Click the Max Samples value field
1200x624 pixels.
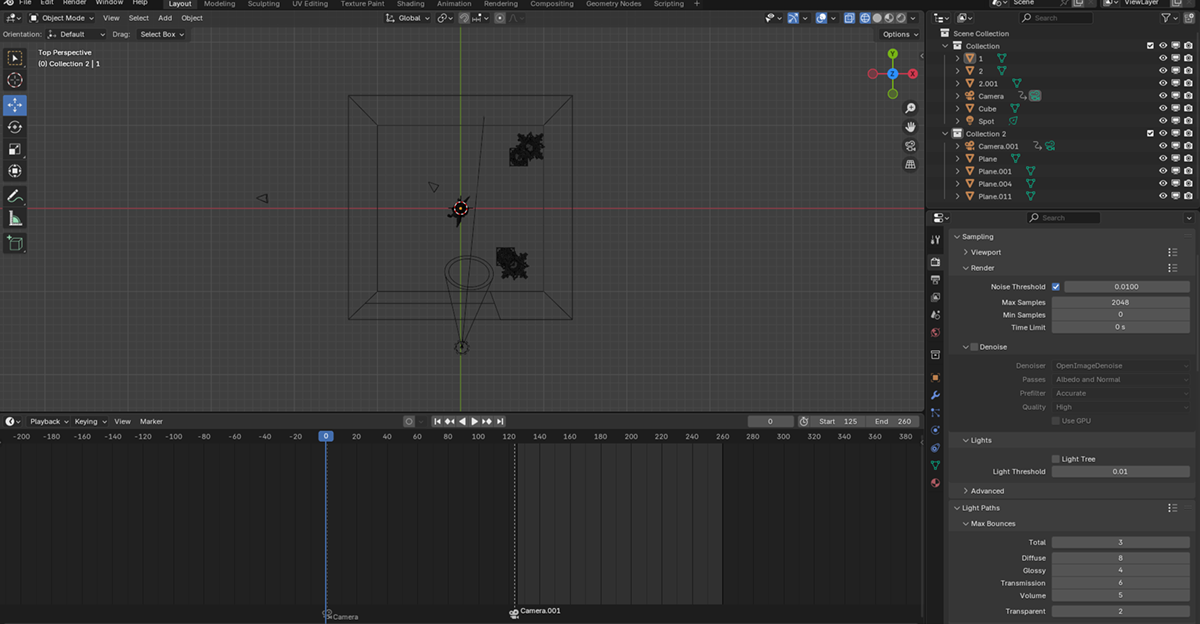pyautogui.click(x=1120, y=302)
